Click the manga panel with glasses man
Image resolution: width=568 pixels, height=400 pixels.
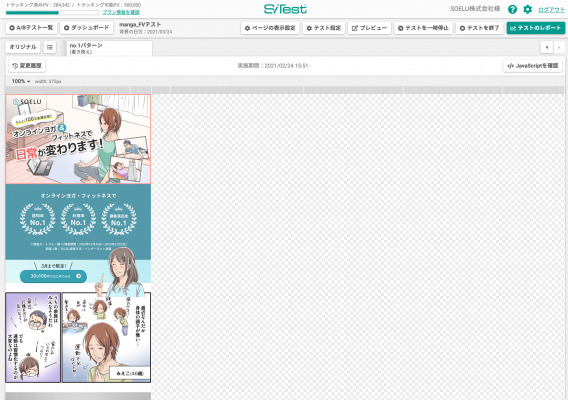tap(33, 338)
